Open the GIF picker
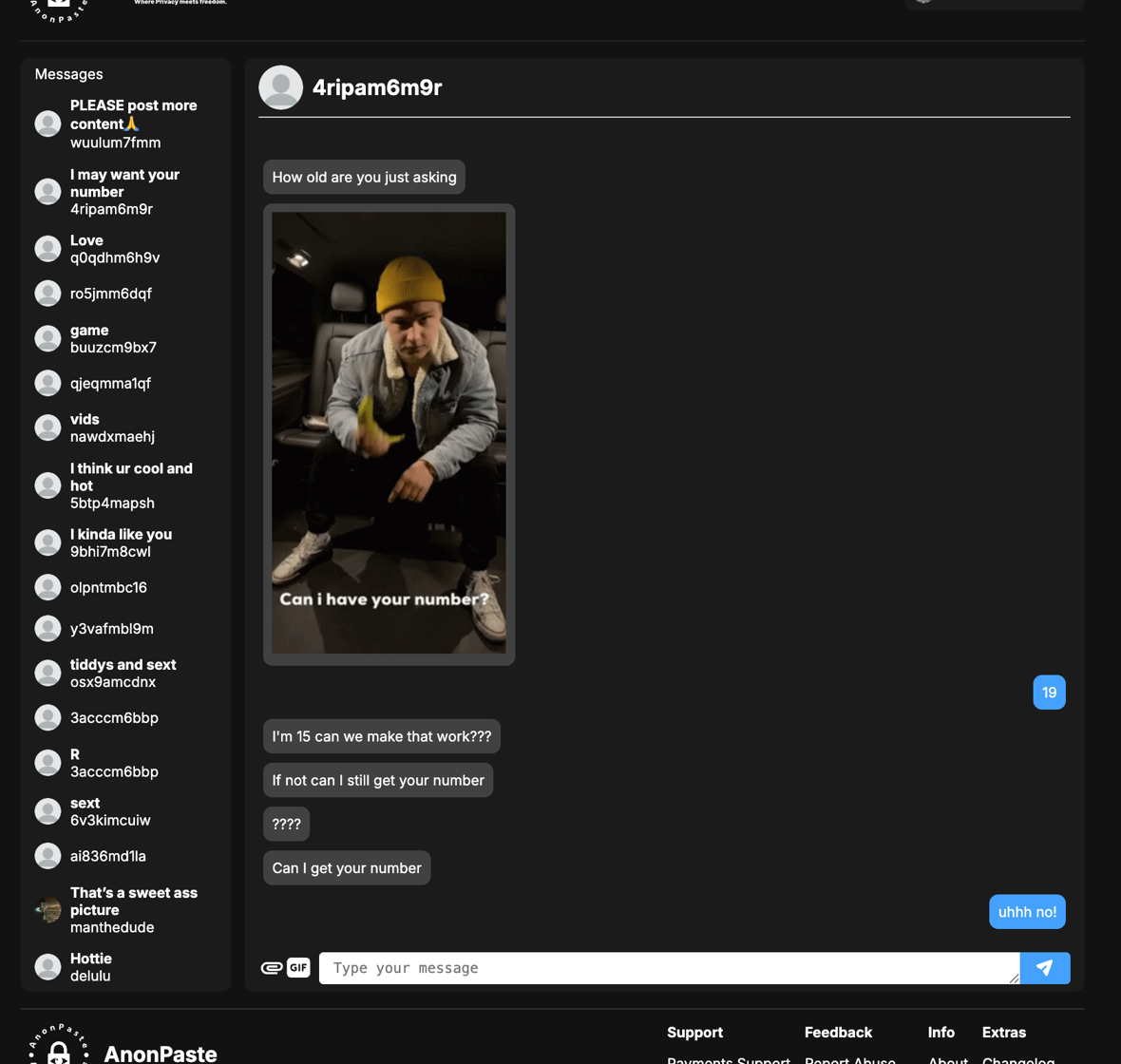The image size is (1121, 1064). pyautogui.click(x=298, y=967)
